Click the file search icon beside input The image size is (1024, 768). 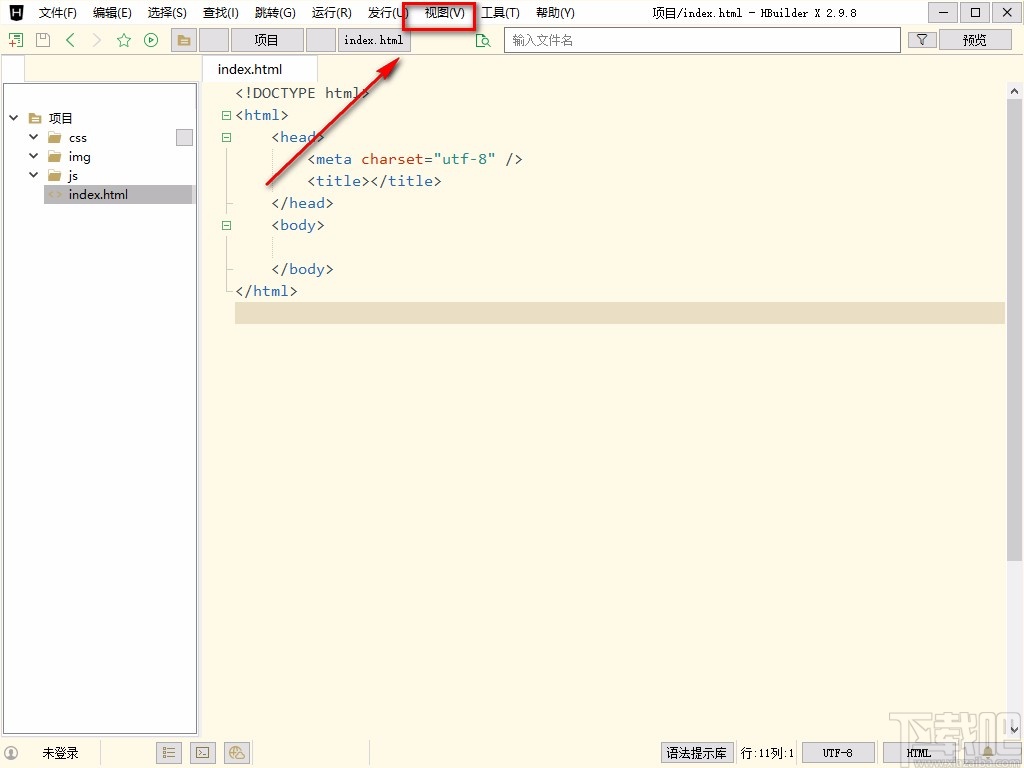click(483, 40)
